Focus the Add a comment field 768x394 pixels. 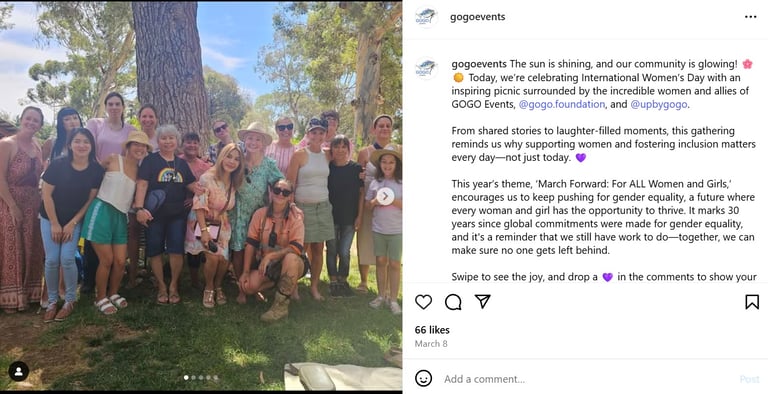point(588,379)
